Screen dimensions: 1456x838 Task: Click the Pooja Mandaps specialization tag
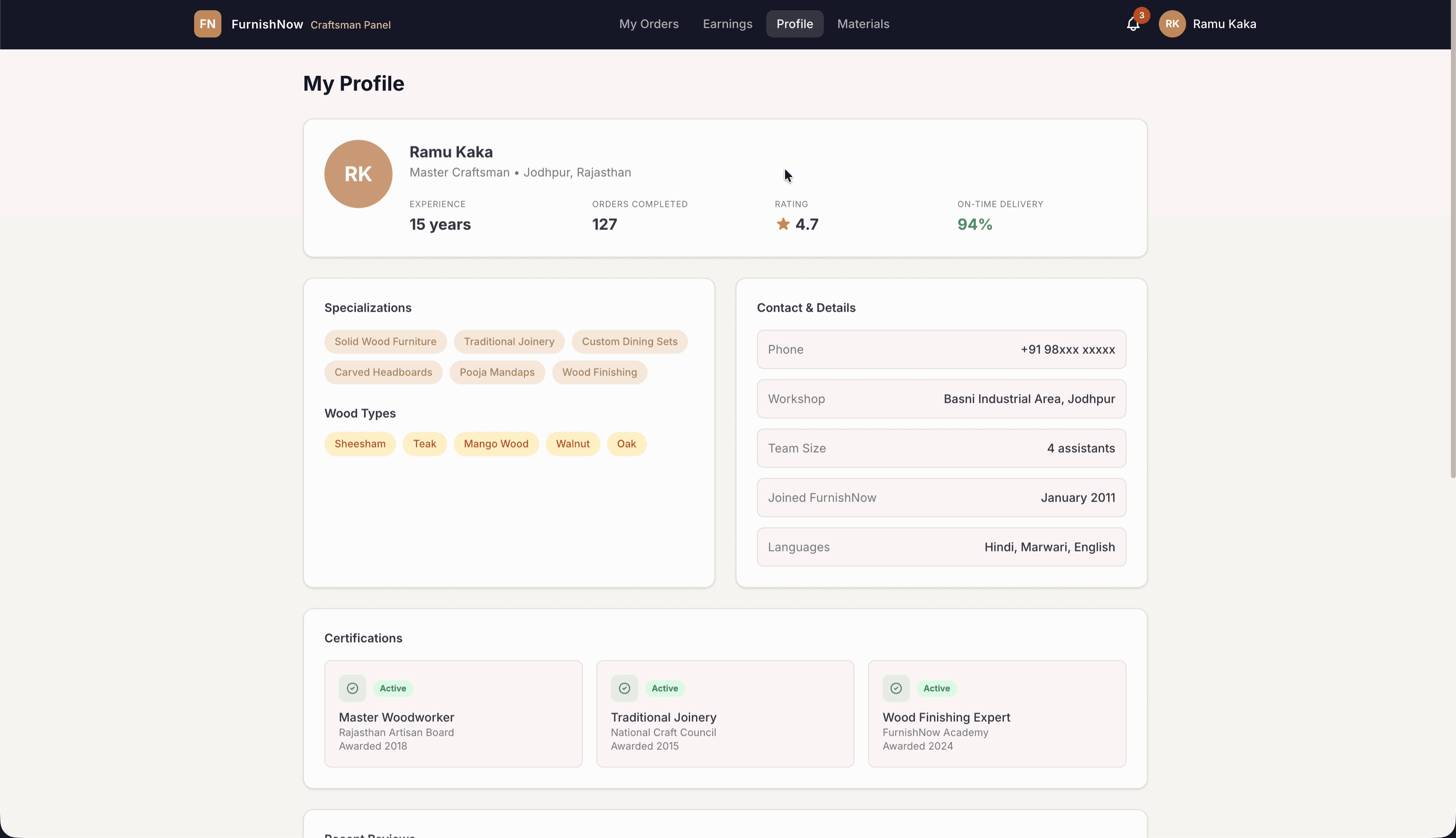tap(496, 373)
